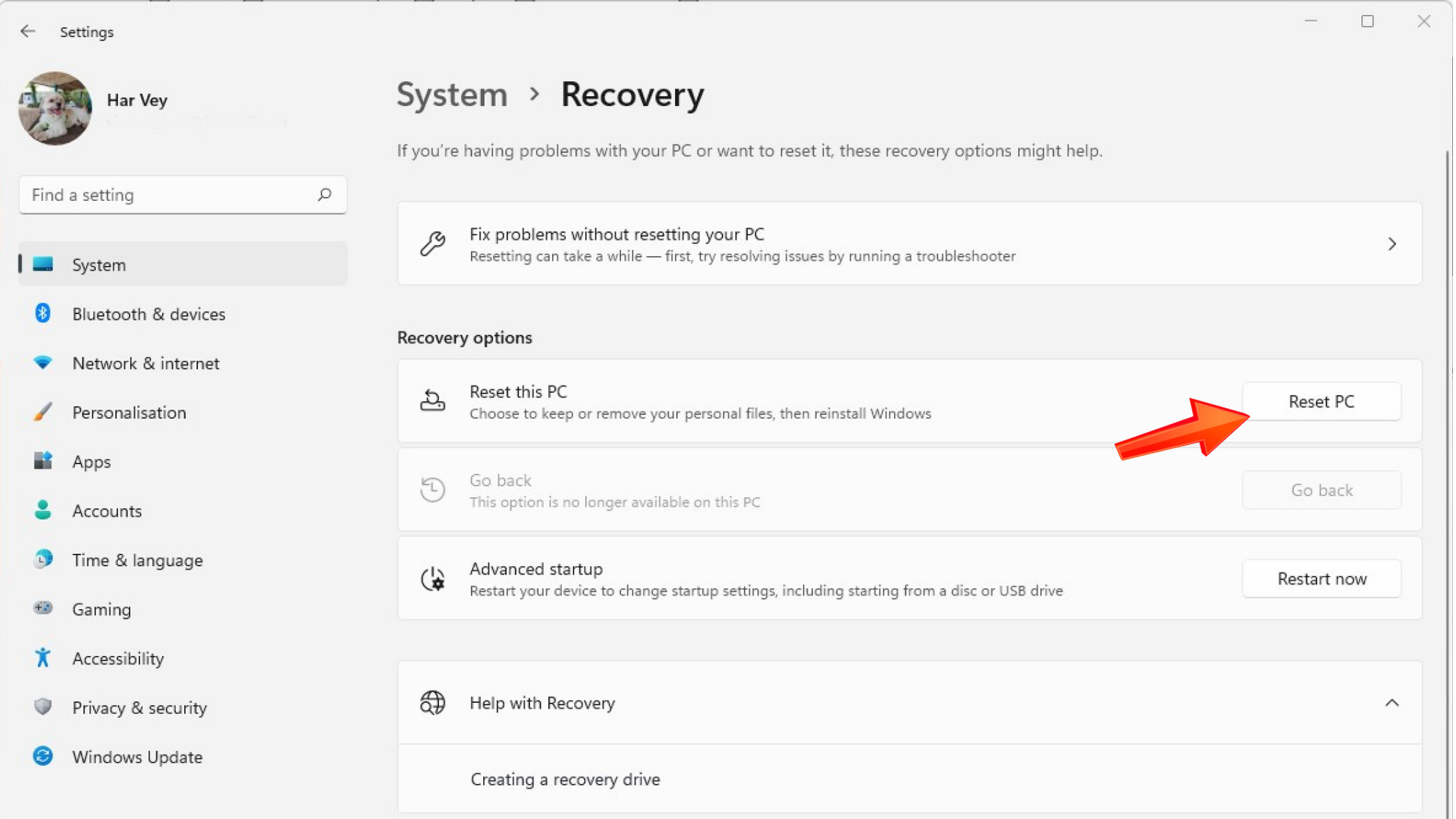
Task: Click the user profile picture icon
Action: pyautogui.click(x=54, y=109)
